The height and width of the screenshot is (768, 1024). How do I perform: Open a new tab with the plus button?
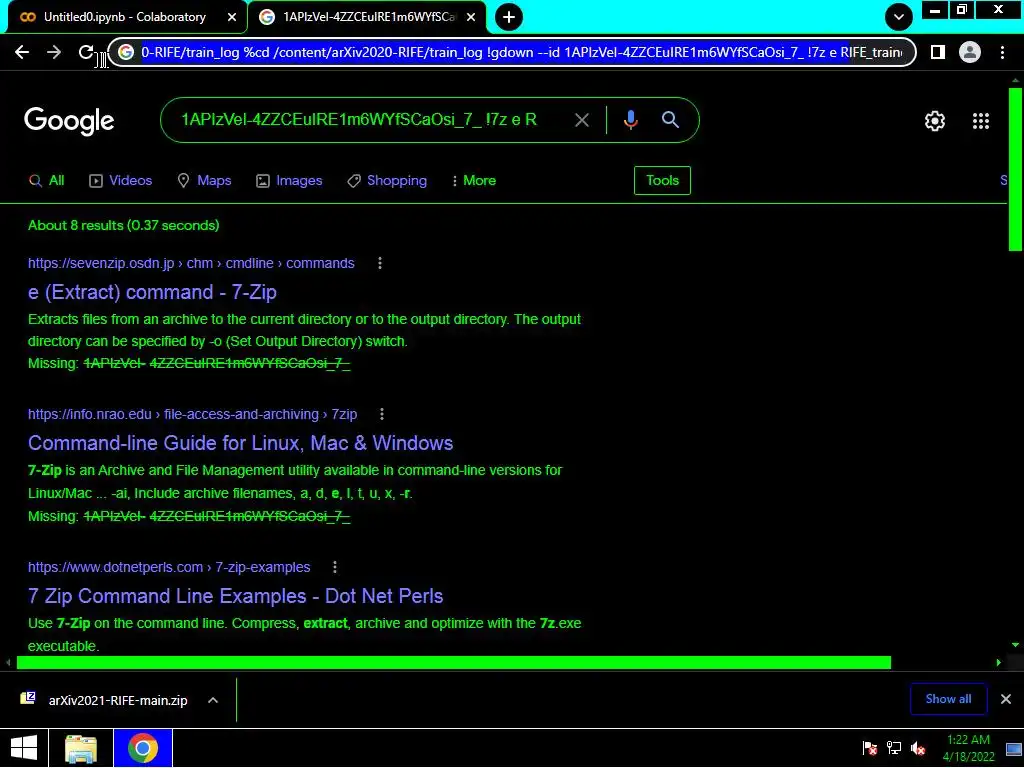[x=509, y=17]
